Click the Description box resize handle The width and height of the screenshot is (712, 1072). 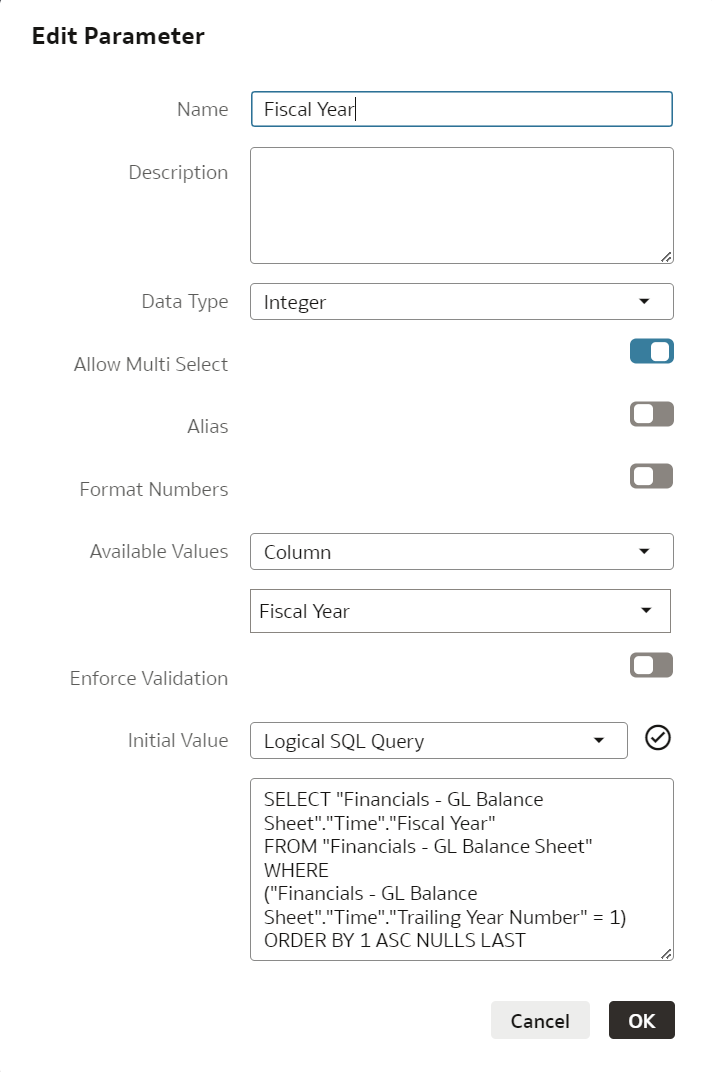point(666,257)
